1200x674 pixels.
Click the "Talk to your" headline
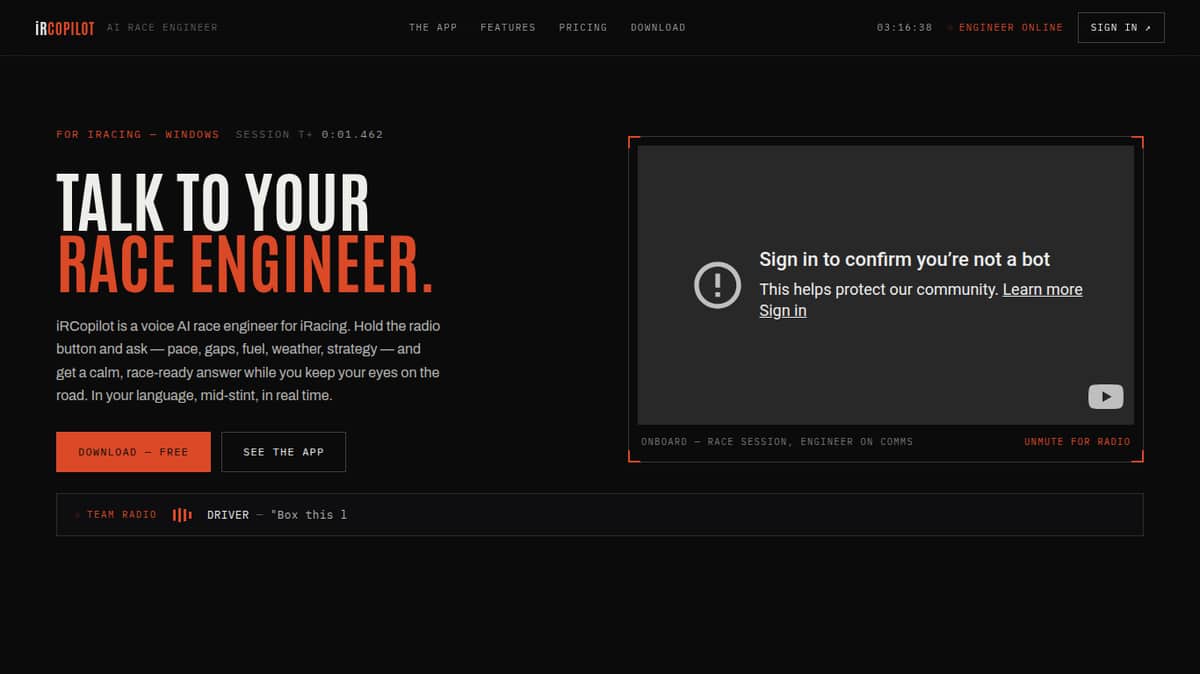(213, 203)
